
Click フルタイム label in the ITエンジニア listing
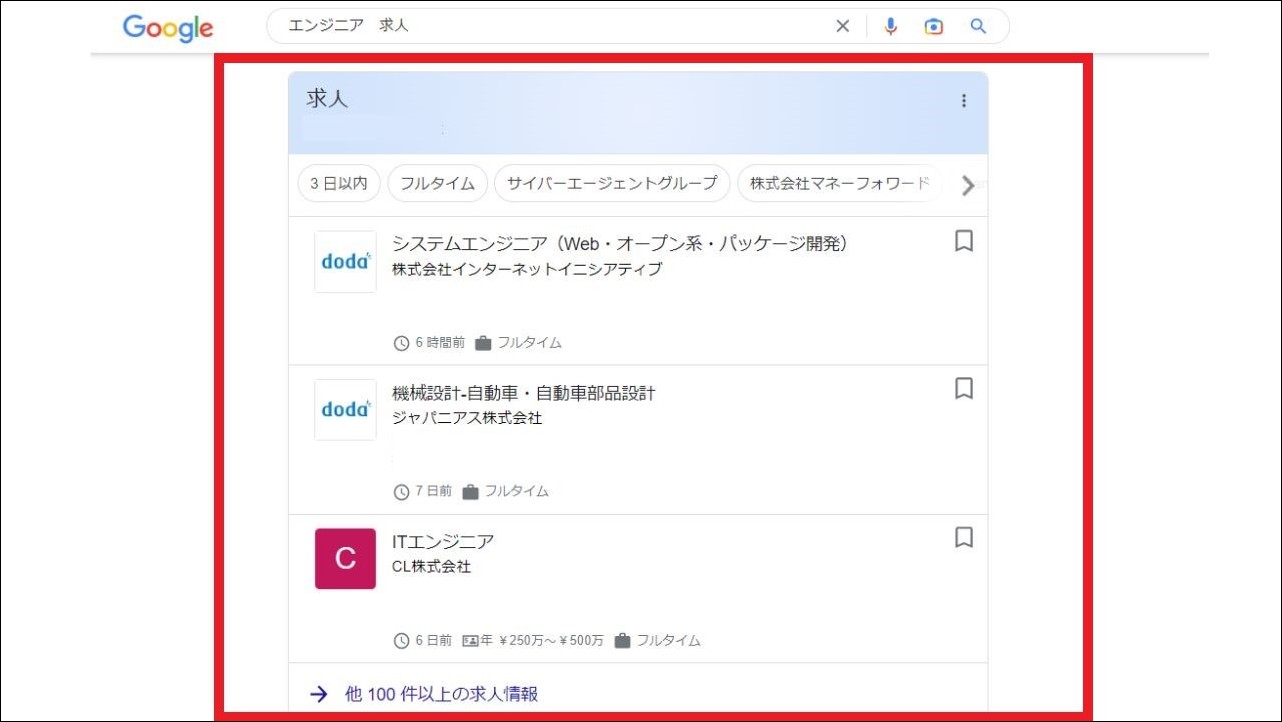(x=669, y=640)
